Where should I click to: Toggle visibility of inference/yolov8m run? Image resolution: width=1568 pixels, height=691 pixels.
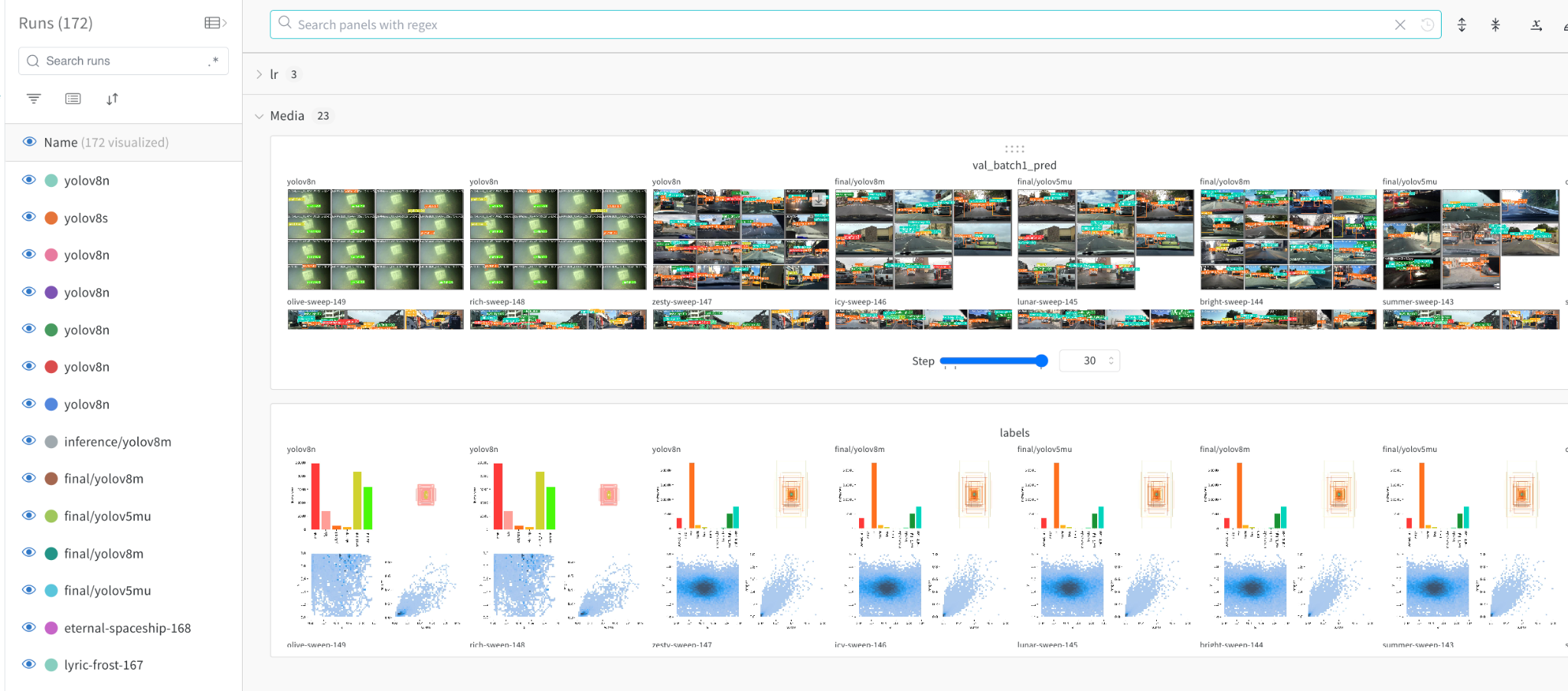tap(28, 440)
